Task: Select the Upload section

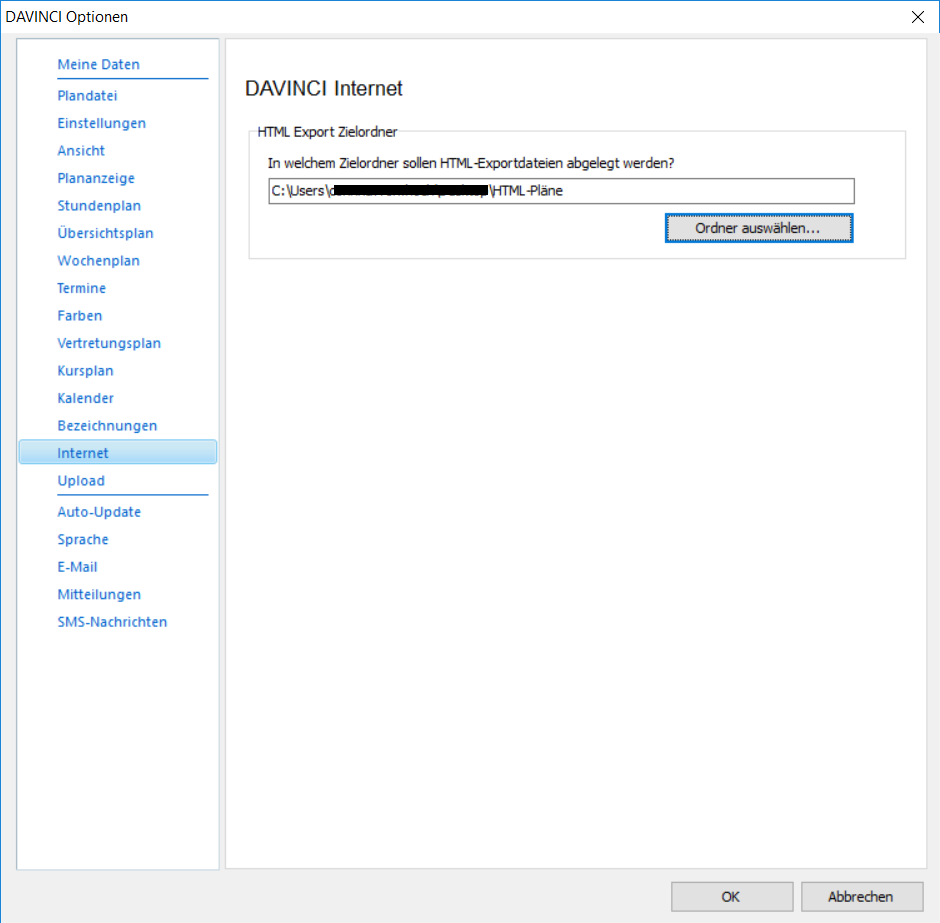Action: [x=81, y=481]
